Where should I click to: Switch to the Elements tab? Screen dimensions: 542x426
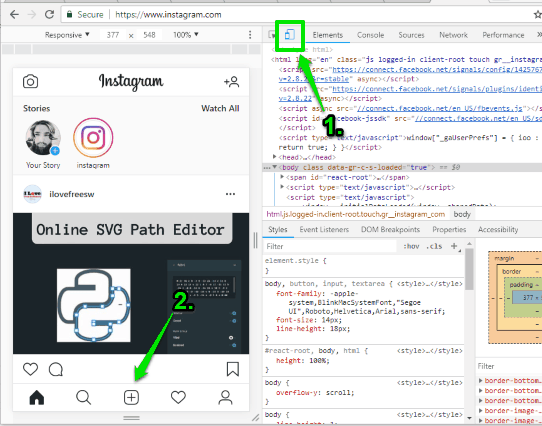click(x=328, y=35)
